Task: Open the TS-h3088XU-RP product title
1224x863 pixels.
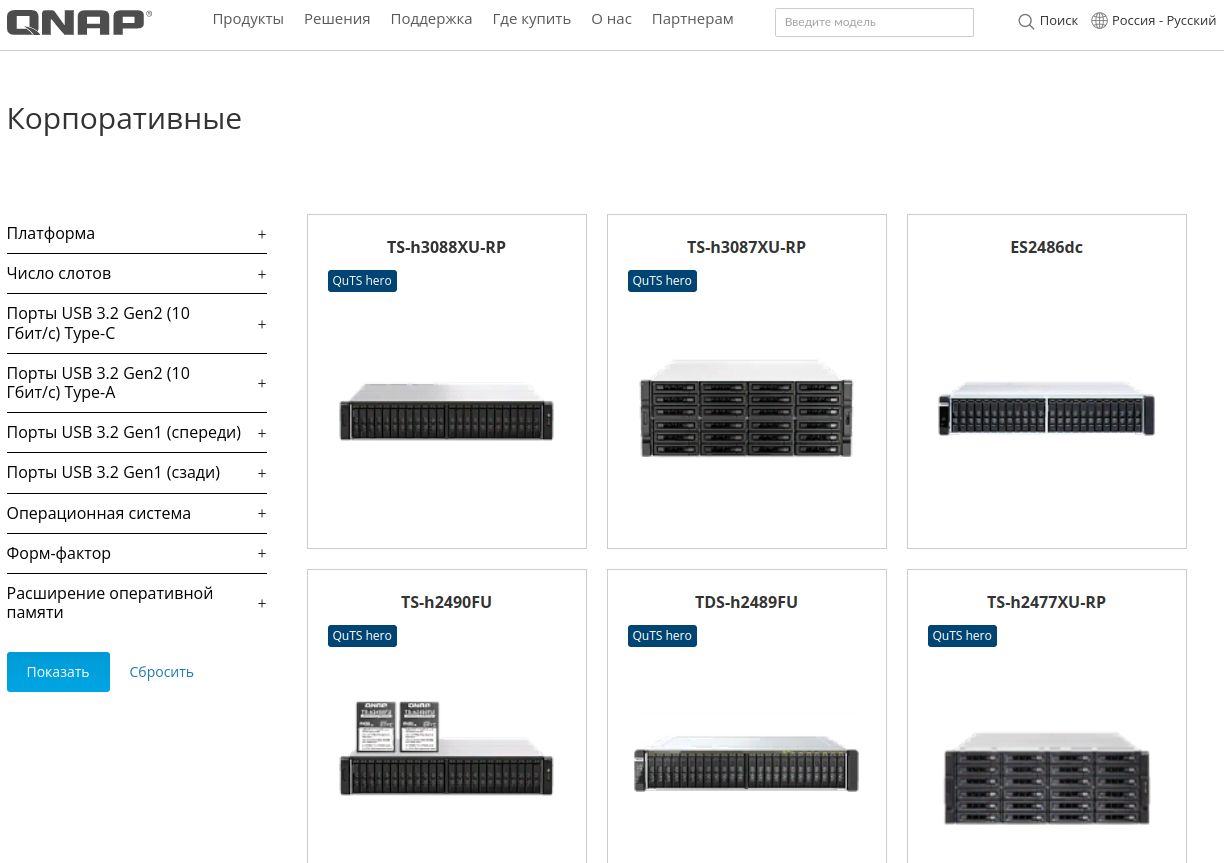Action: pos(446,247)
